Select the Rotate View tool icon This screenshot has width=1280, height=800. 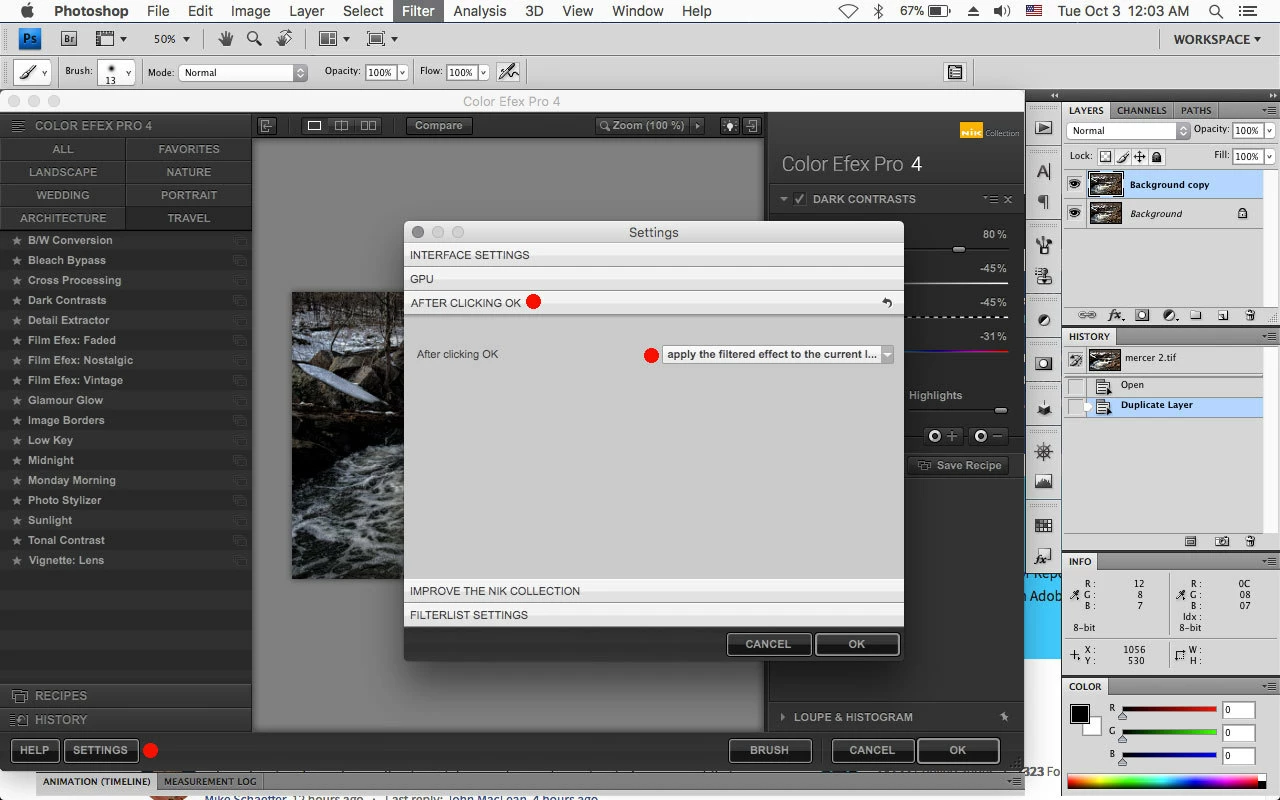coord(284,39)
